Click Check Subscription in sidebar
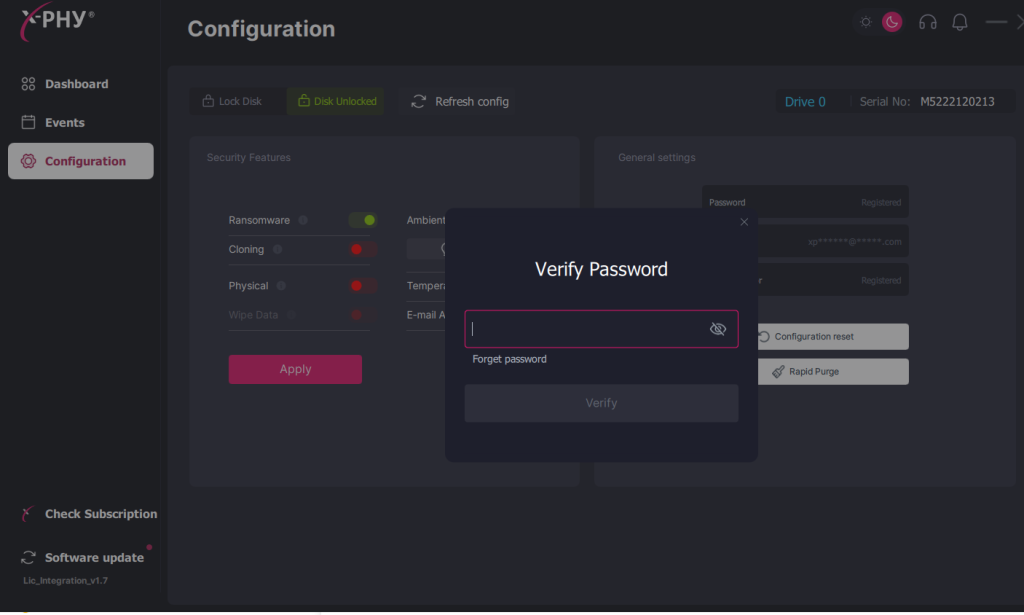1024x615 pixels. coord(100,514)
